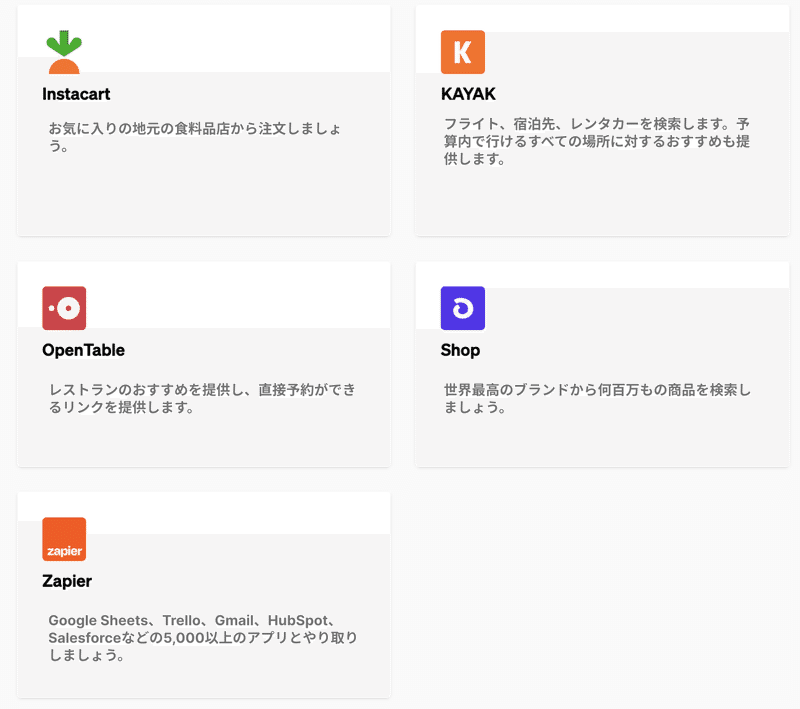The image size is (800, 709).
Task: Select Shop description about 世界最高のブランド
Action: (x=597, y=398)
